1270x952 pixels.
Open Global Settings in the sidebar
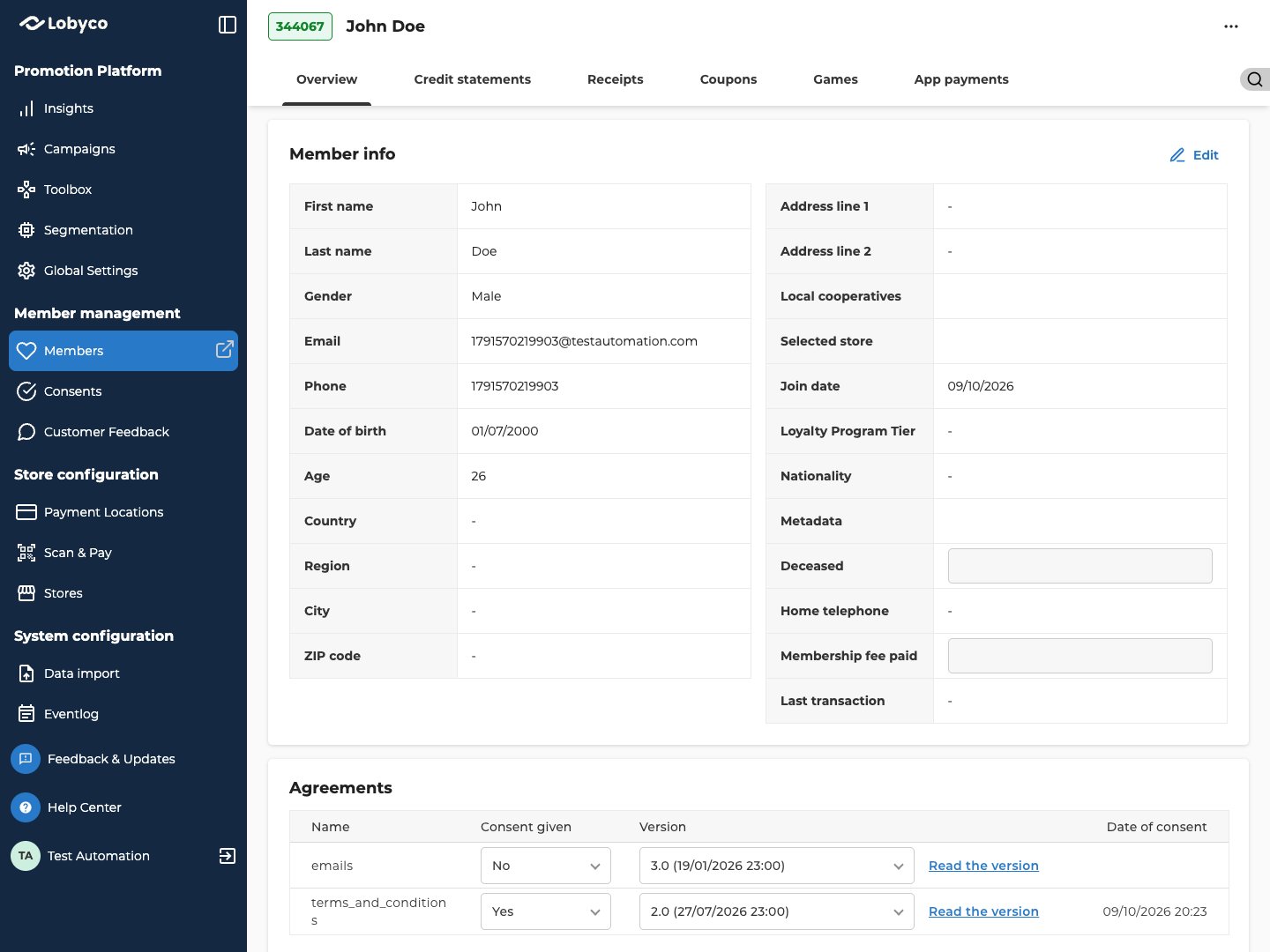point(123,271)
